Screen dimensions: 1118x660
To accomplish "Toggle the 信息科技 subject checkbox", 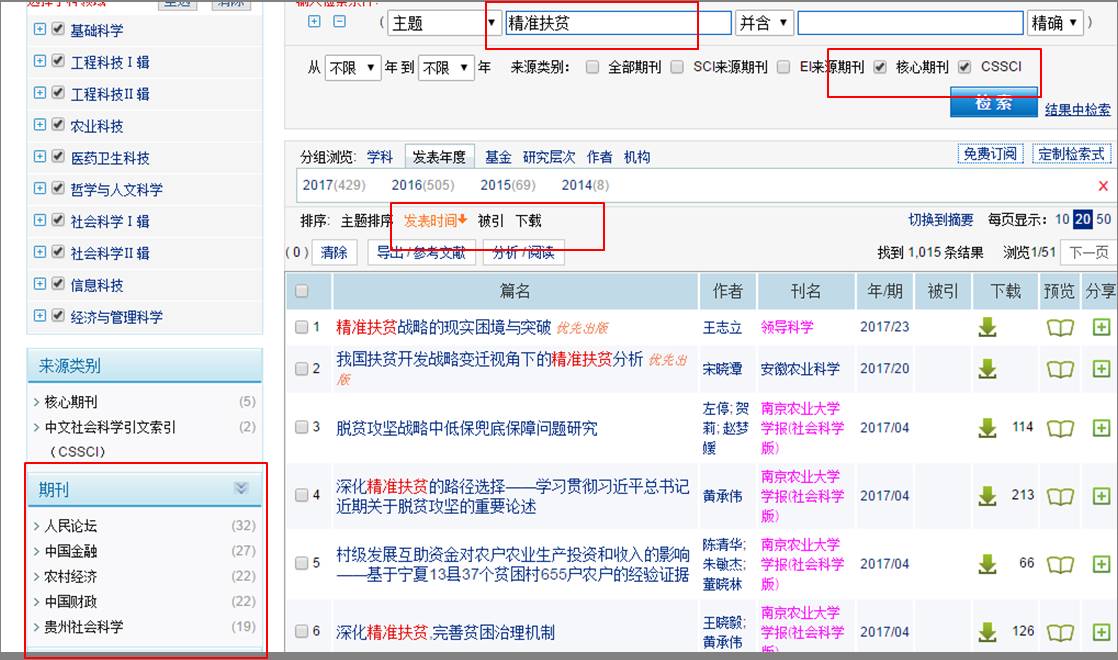I will tap(58, 284).
